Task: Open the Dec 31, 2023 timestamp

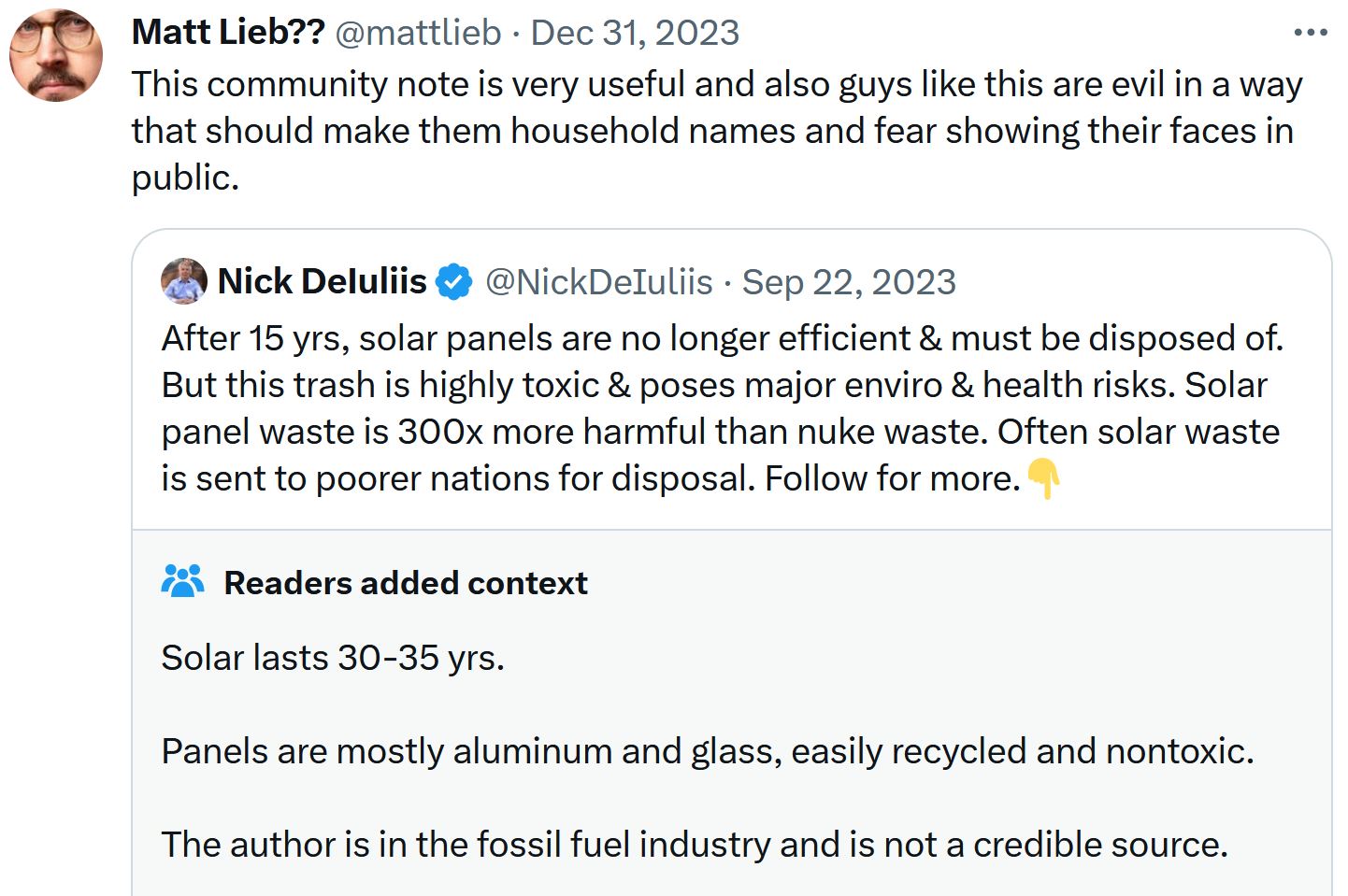Action: (x=635, y=33)
